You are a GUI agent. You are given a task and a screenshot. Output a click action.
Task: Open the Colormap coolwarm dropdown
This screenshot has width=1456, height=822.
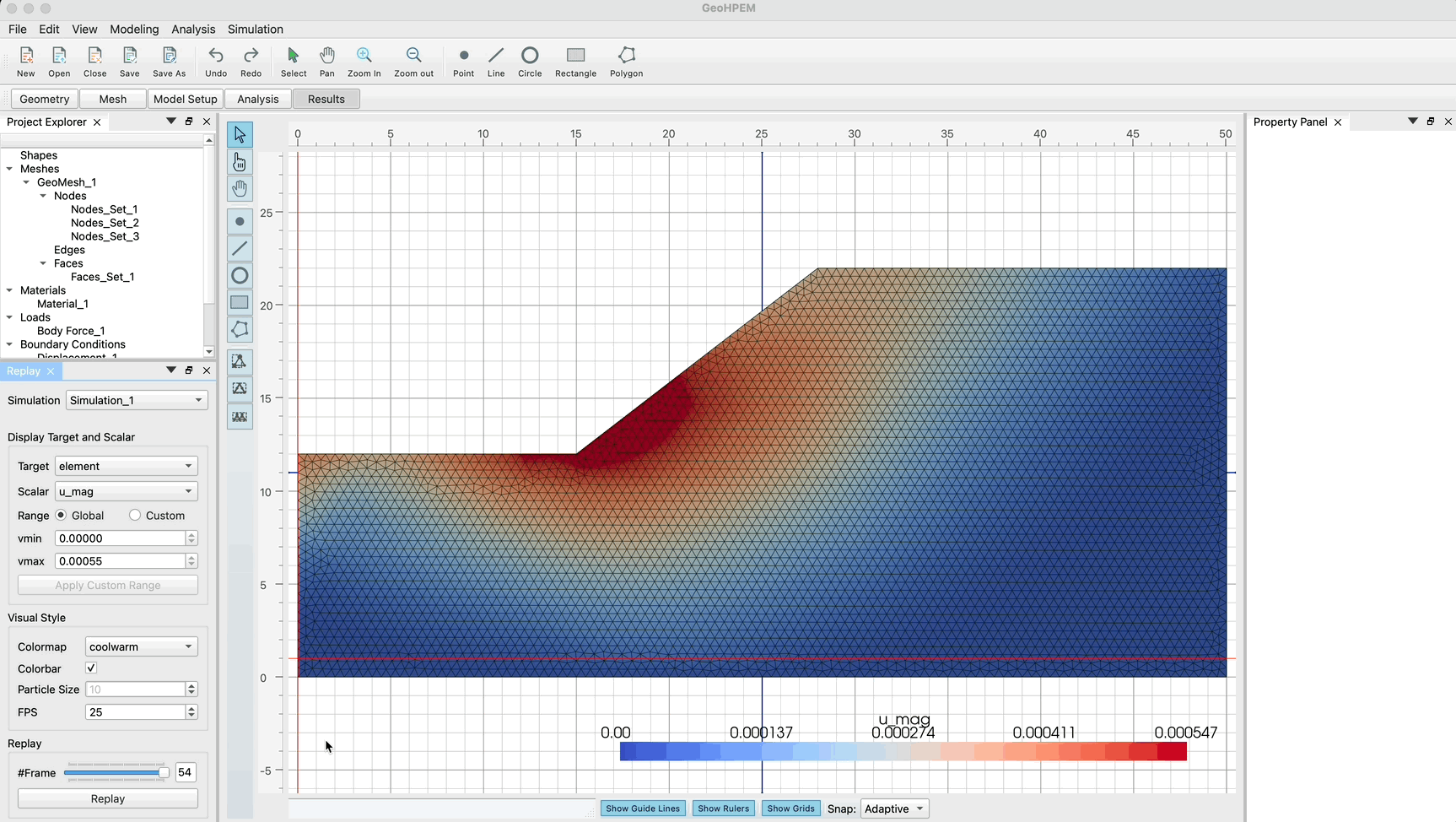(141, 647)
